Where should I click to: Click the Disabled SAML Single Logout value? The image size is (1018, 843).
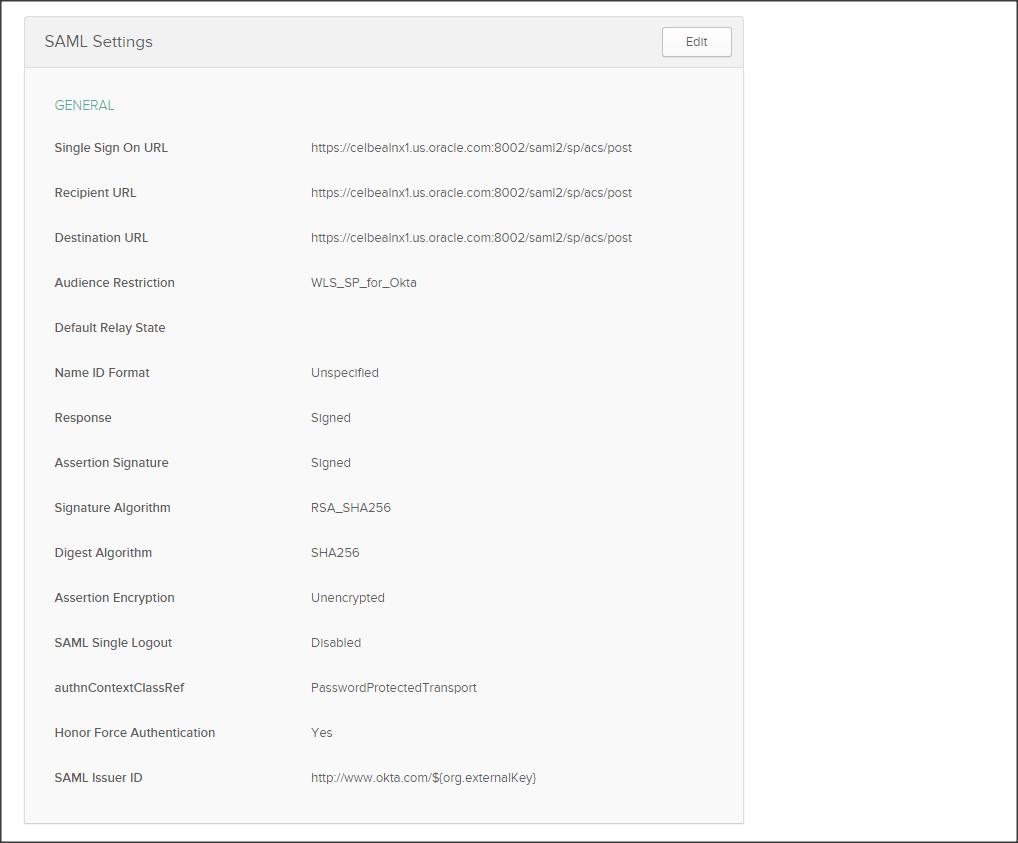click(335, 643)
